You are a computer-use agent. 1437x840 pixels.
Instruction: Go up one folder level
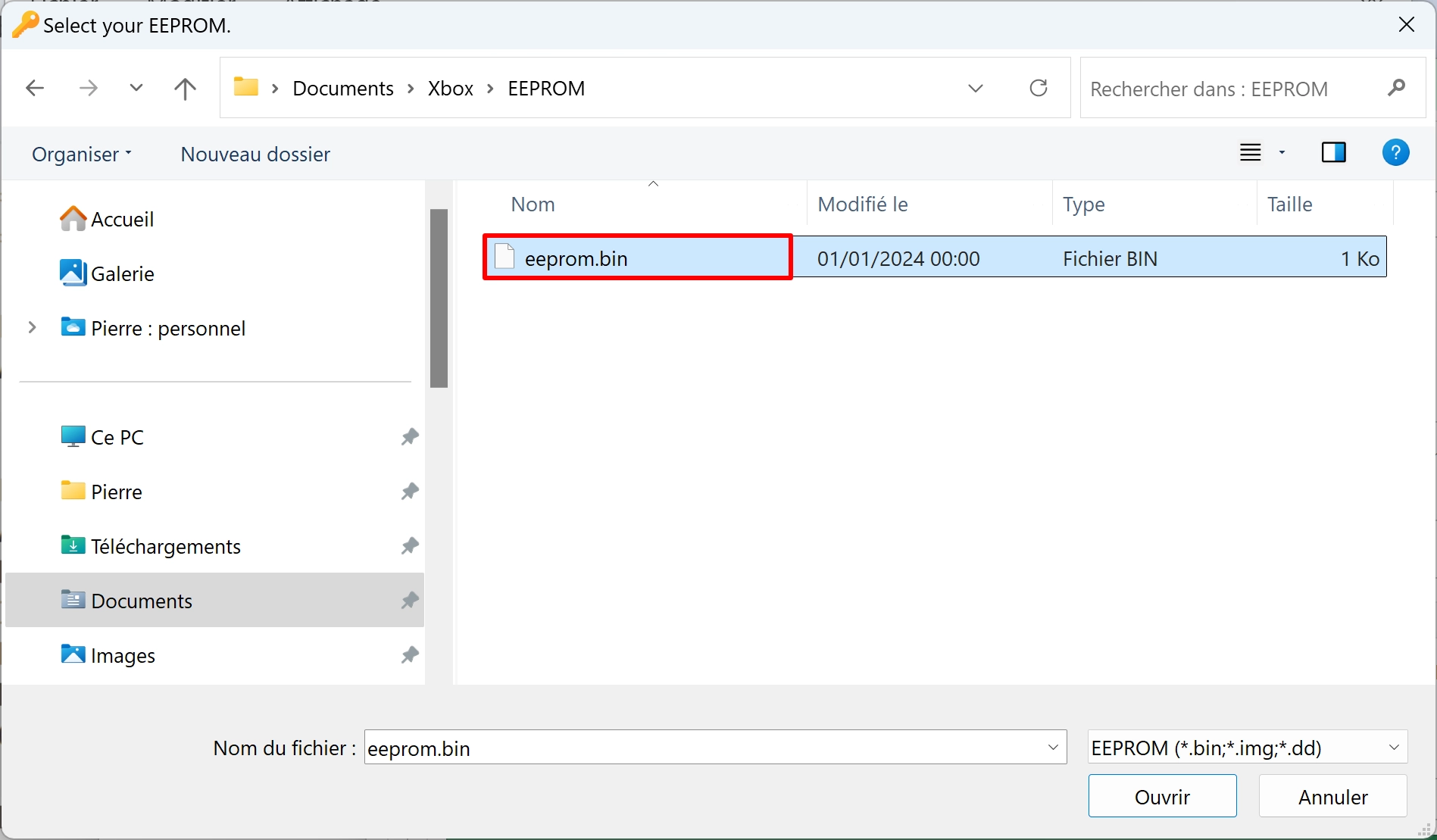tap(185, 88)
